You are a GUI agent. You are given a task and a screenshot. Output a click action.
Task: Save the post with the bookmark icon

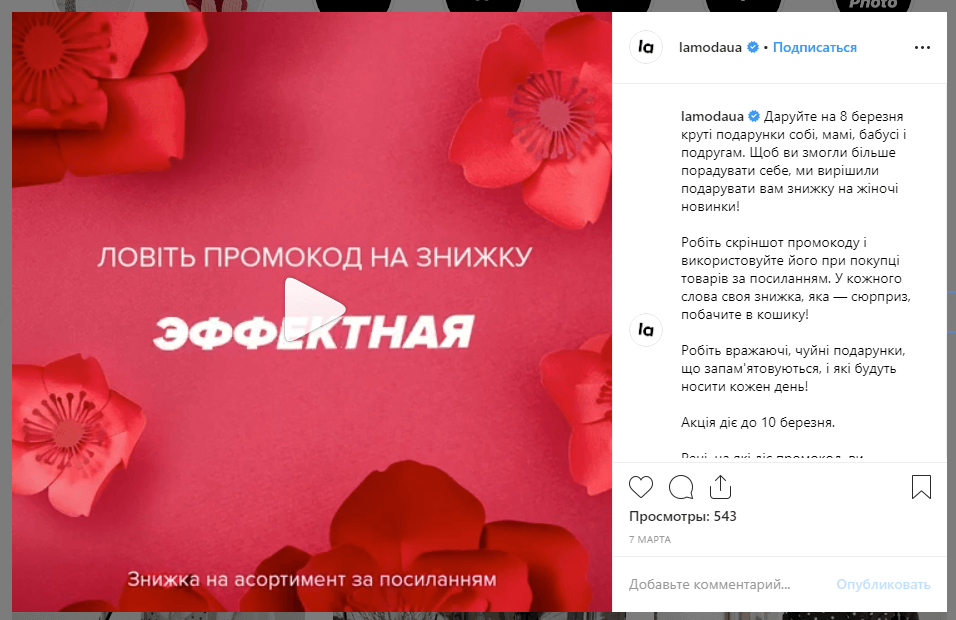(921, 487)
